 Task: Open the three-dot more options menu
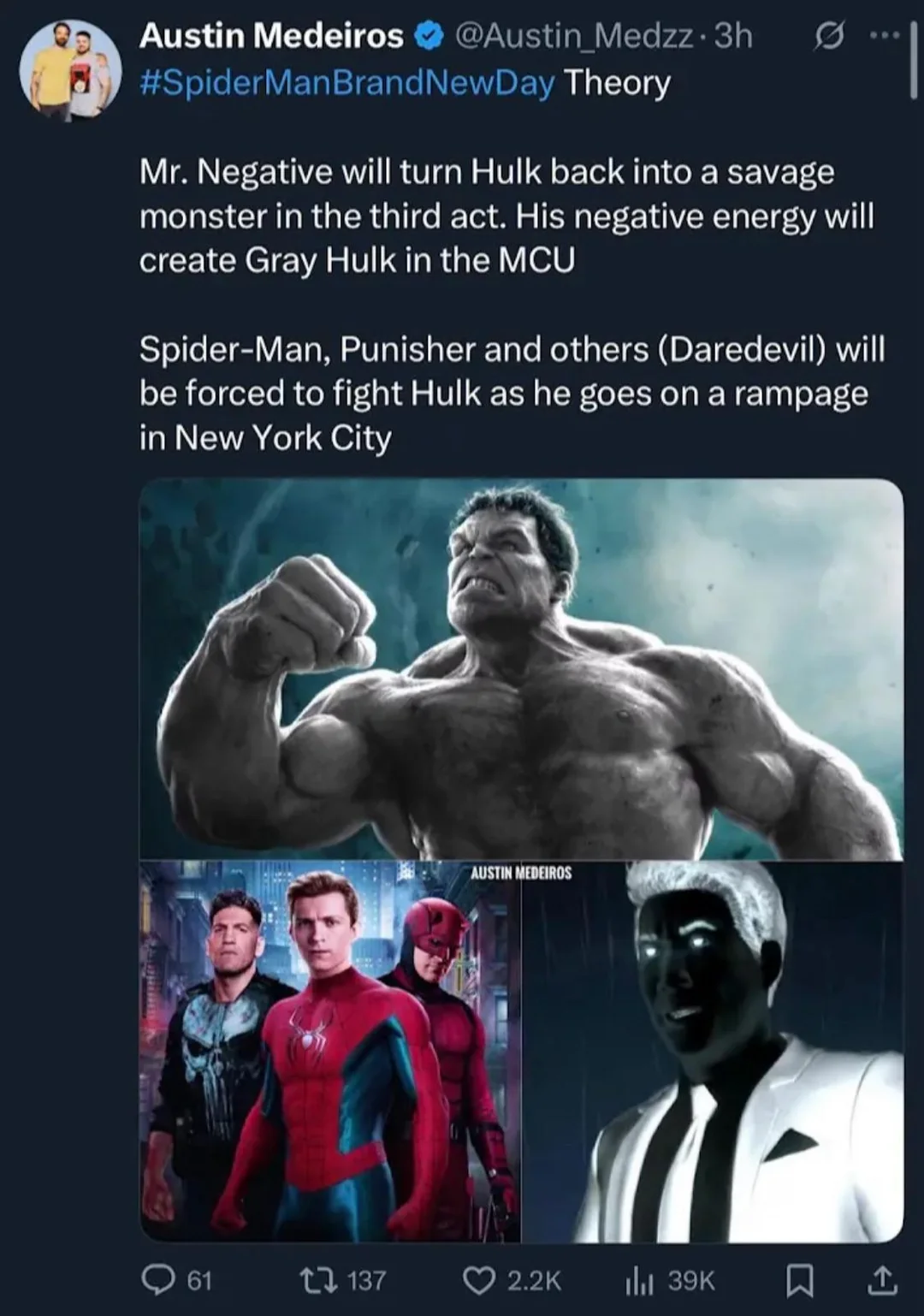tap(880, 36)
